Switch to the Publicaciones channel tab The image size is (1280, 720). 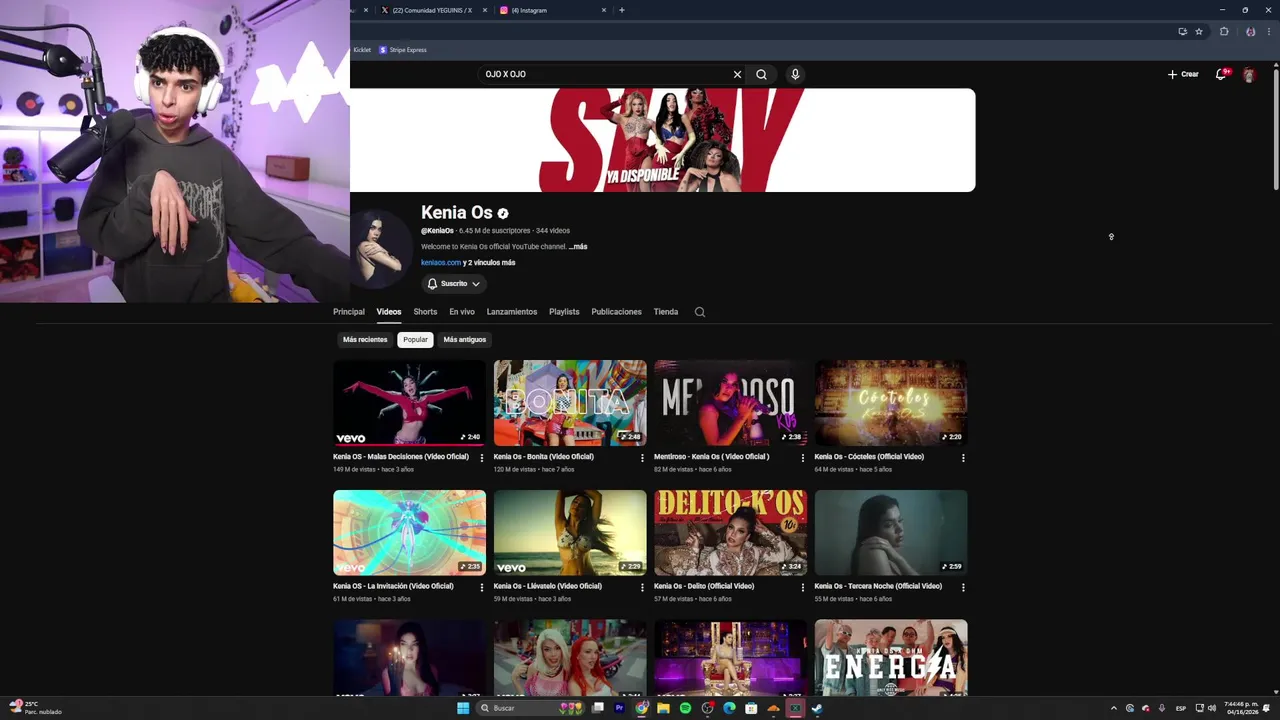[x=616, y=312]
